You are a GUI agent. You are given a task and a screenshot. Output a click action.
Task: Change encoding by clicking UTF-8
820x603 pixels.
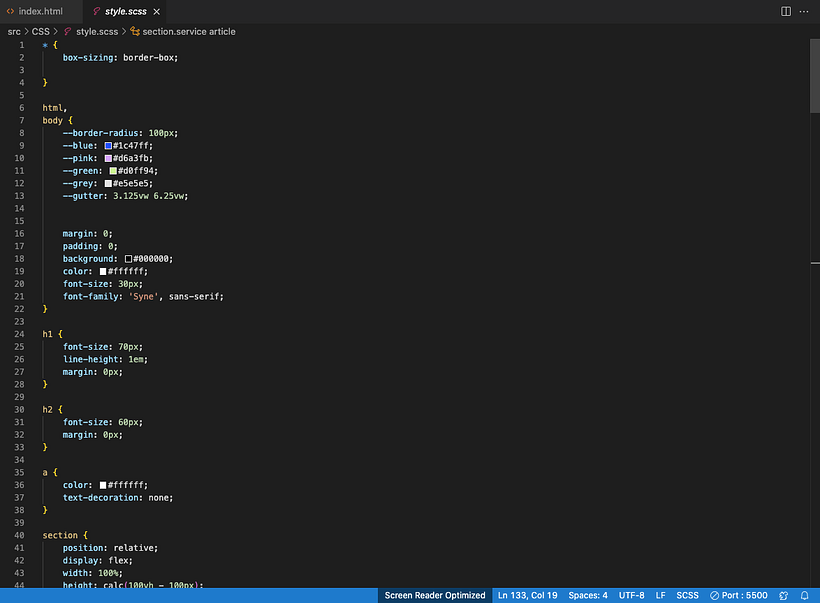point(631,594)
